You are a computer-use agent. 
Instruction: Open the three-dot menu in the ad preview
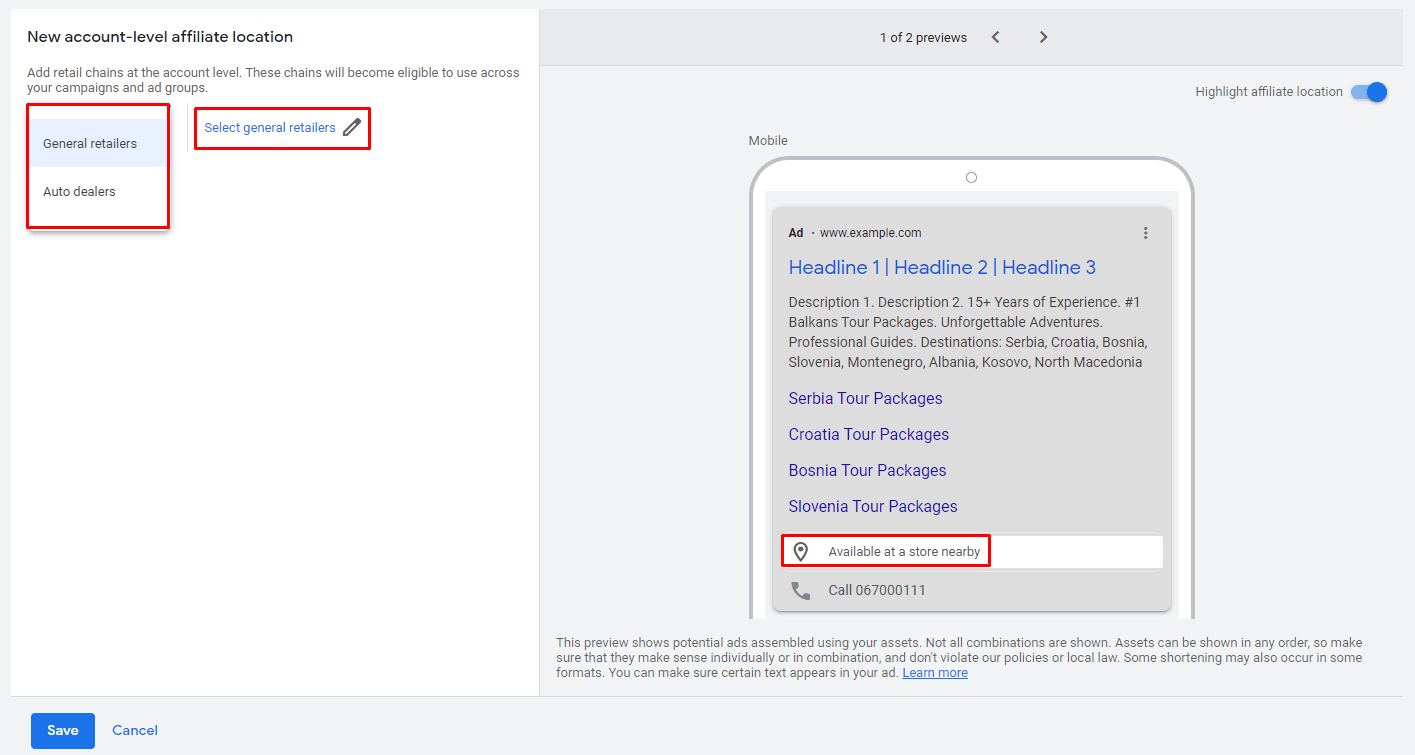click(1145, 233)
